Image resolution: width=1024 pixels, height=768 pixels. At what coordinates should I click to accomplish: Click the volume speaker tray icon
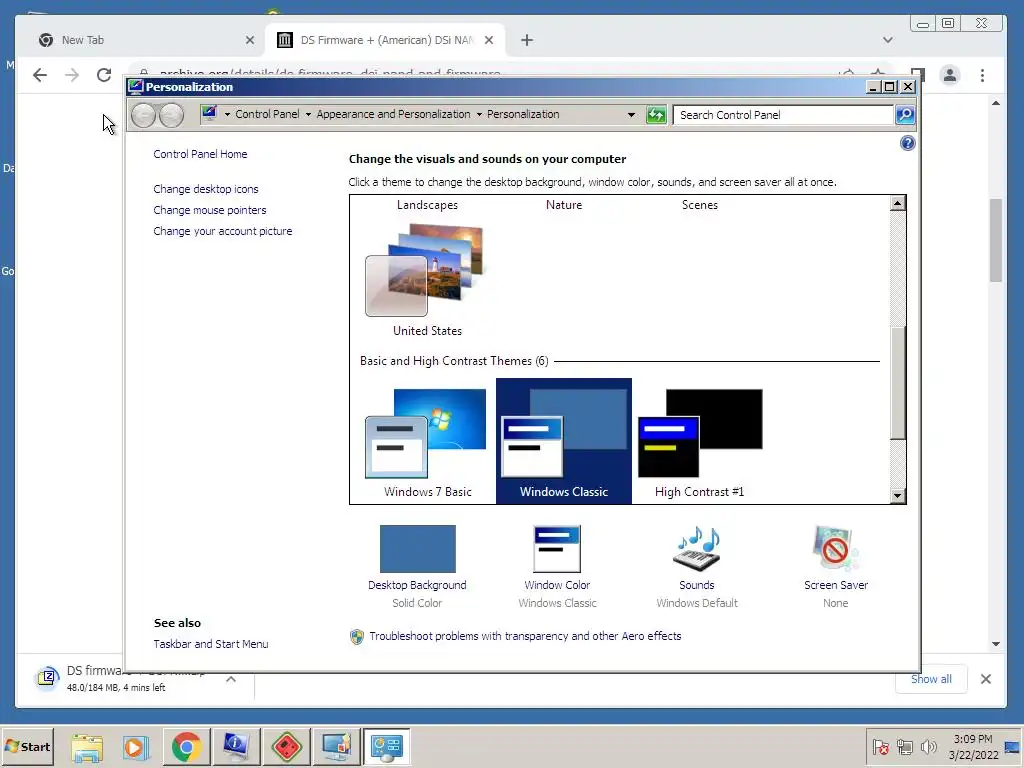[928, 746]
